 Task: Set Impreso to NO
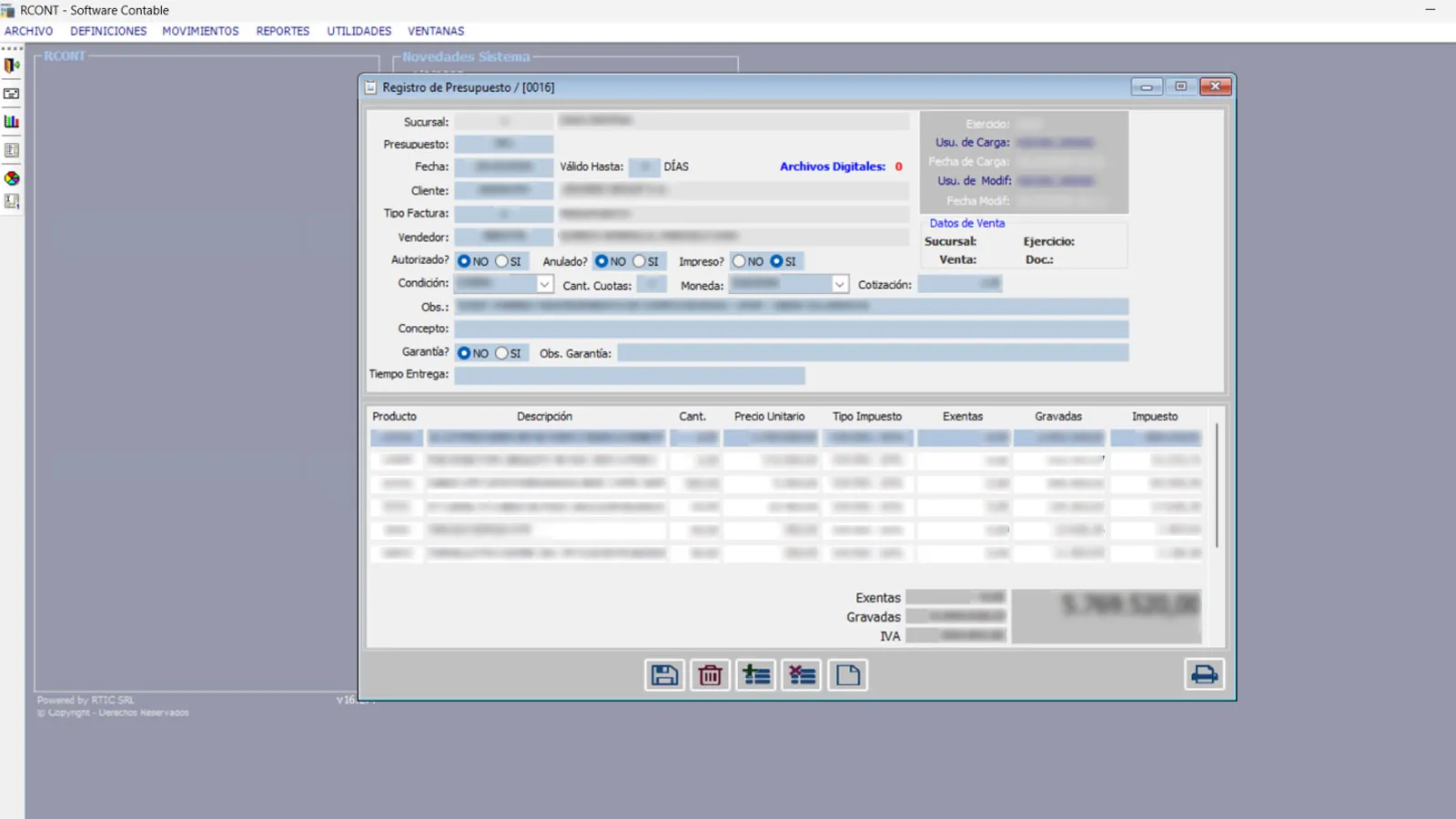(739, 261)
